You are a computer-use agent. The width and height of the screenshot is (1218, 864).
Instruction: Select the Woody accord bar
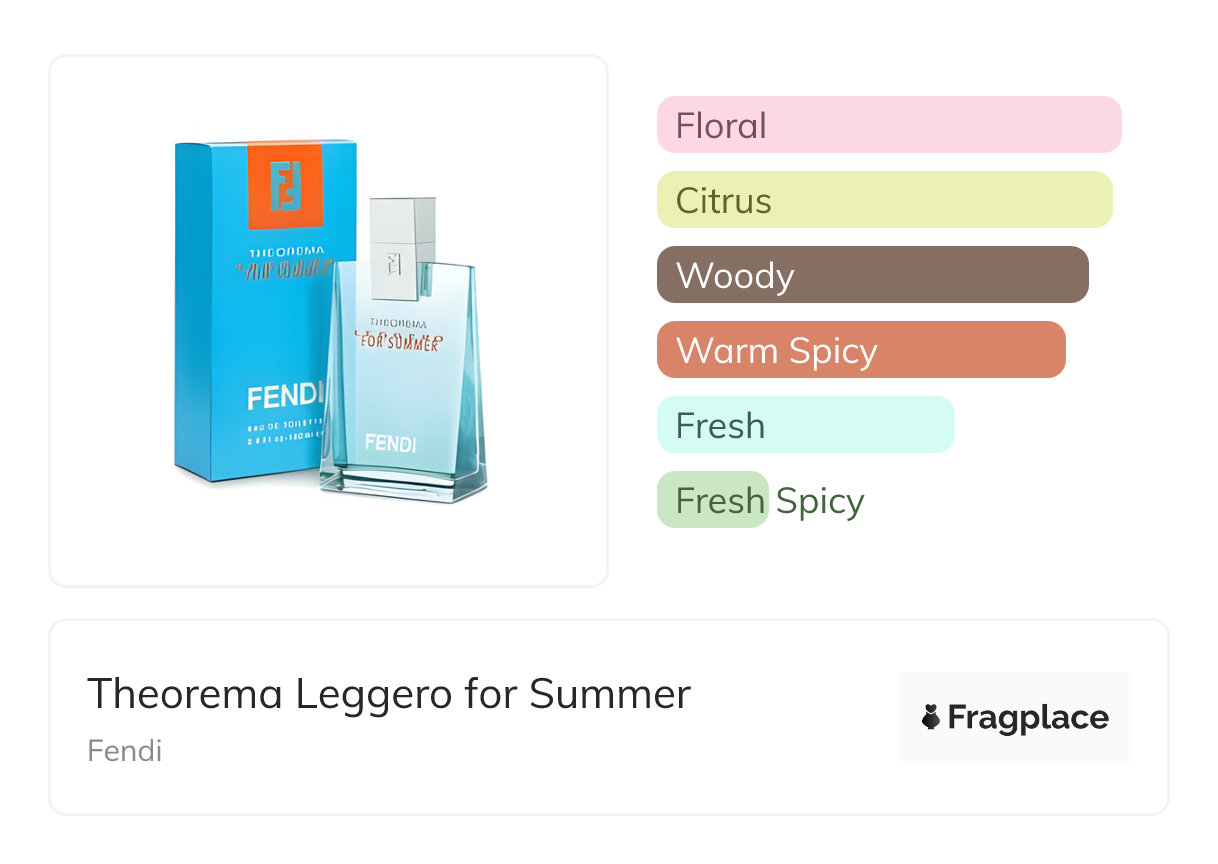[872, 275]
